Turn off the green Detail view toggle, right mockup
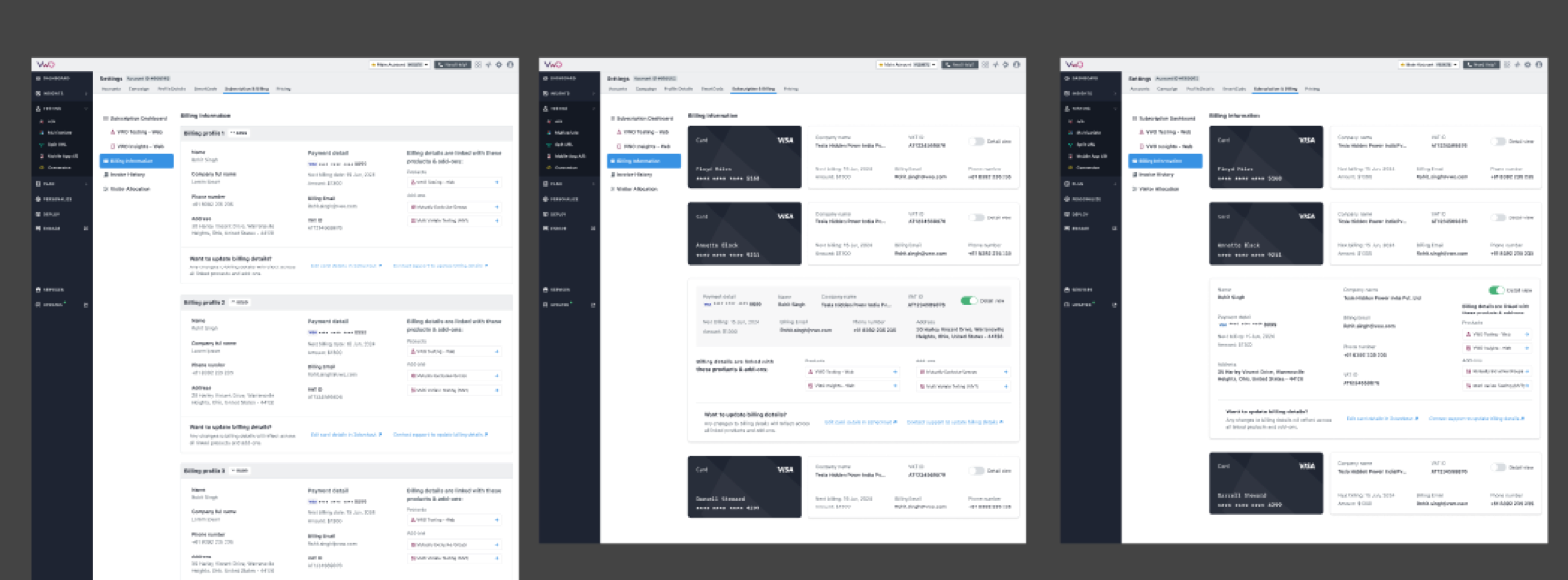 coord(1494,290)
